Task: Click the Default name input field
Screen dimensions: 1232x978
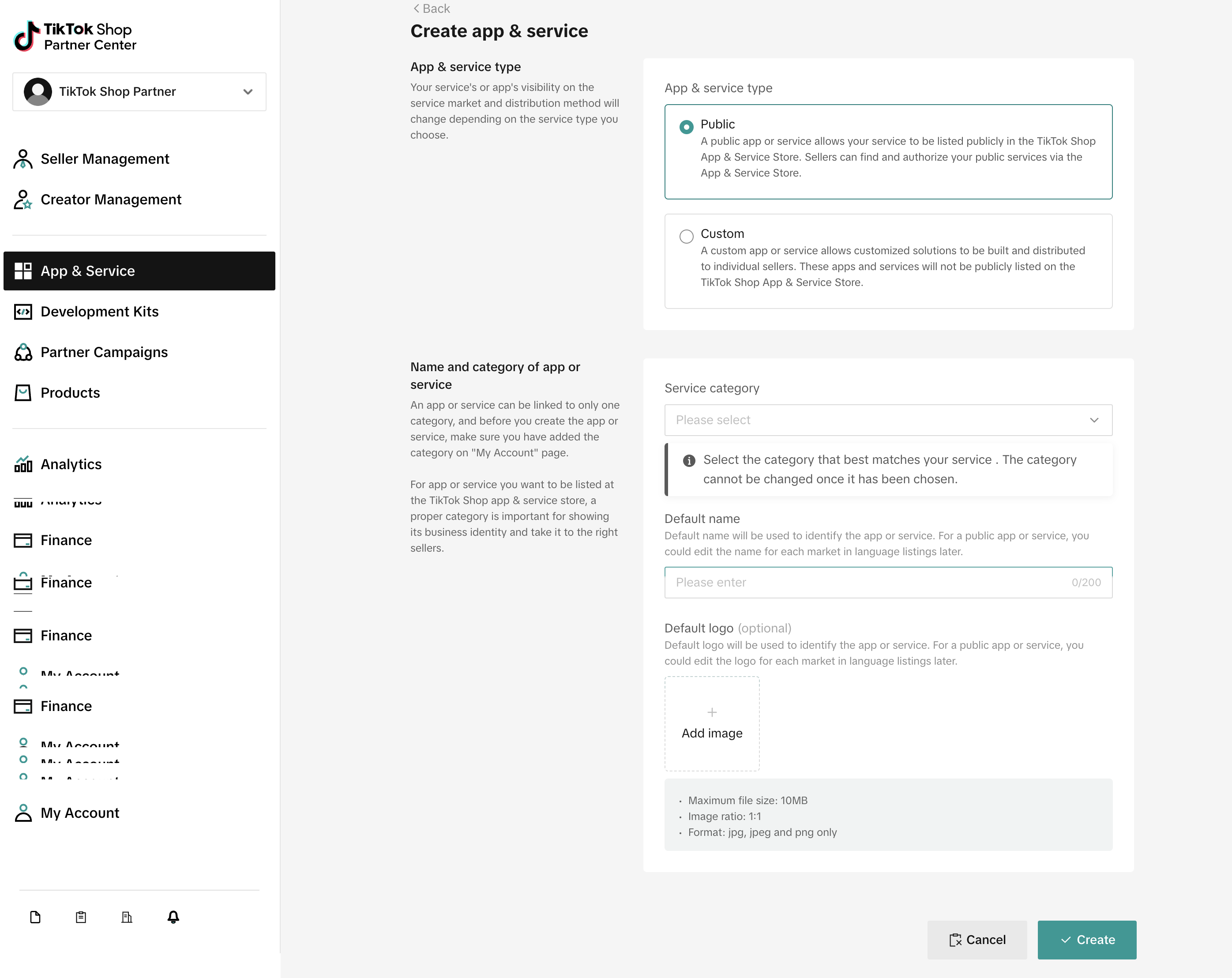Action: point(888,583)
